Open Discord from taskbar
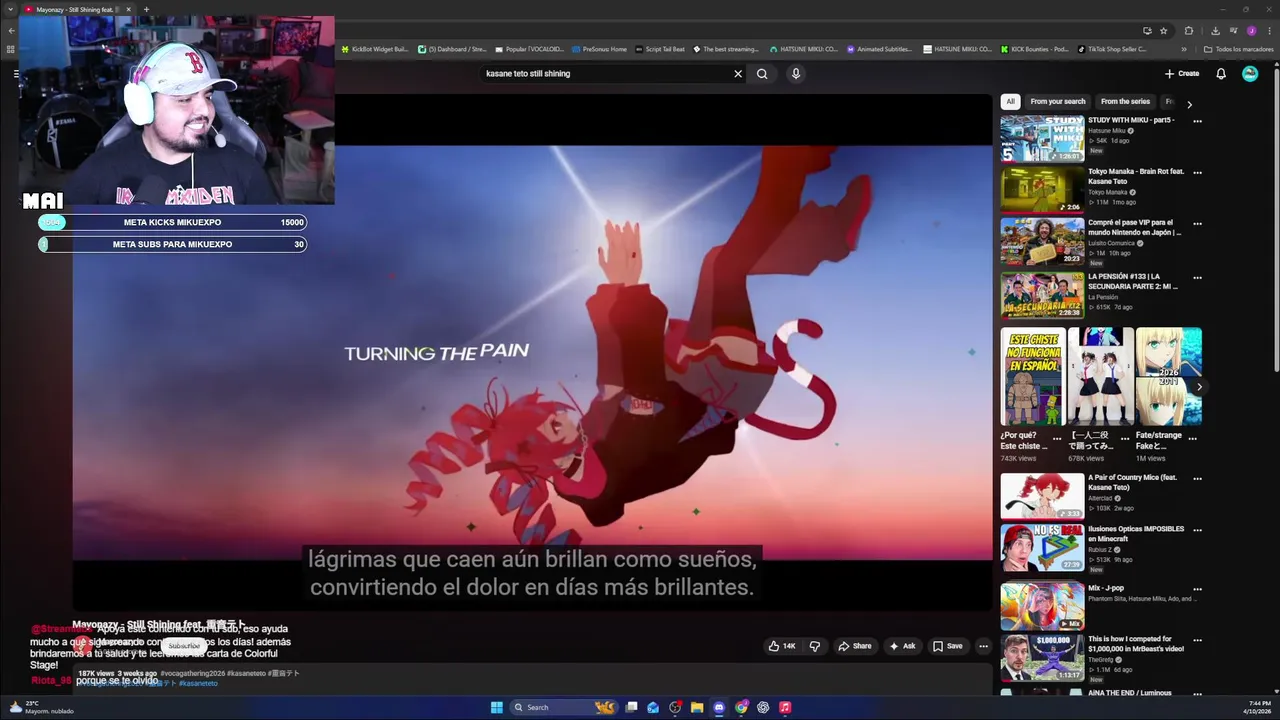 [719, 707]
